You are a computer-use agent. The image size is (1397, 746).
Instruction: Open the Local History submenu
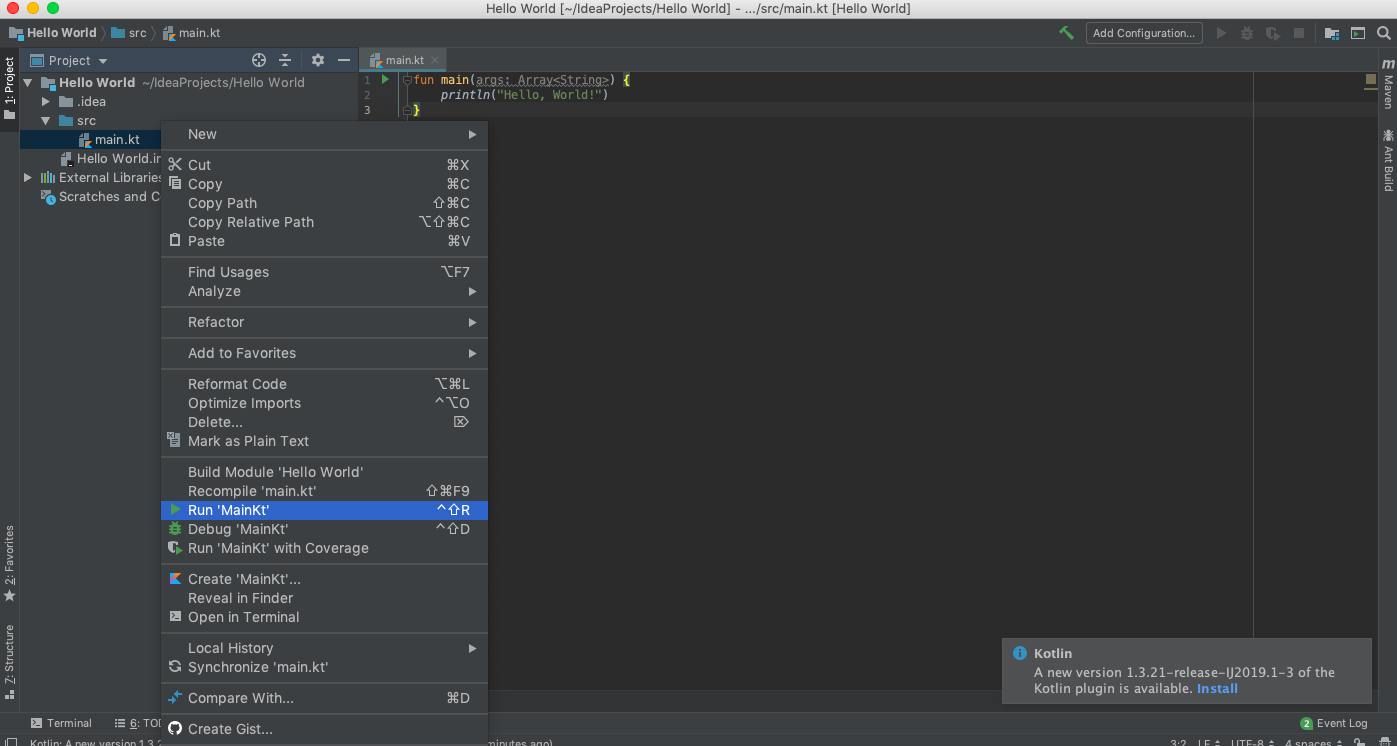[324, 648]
